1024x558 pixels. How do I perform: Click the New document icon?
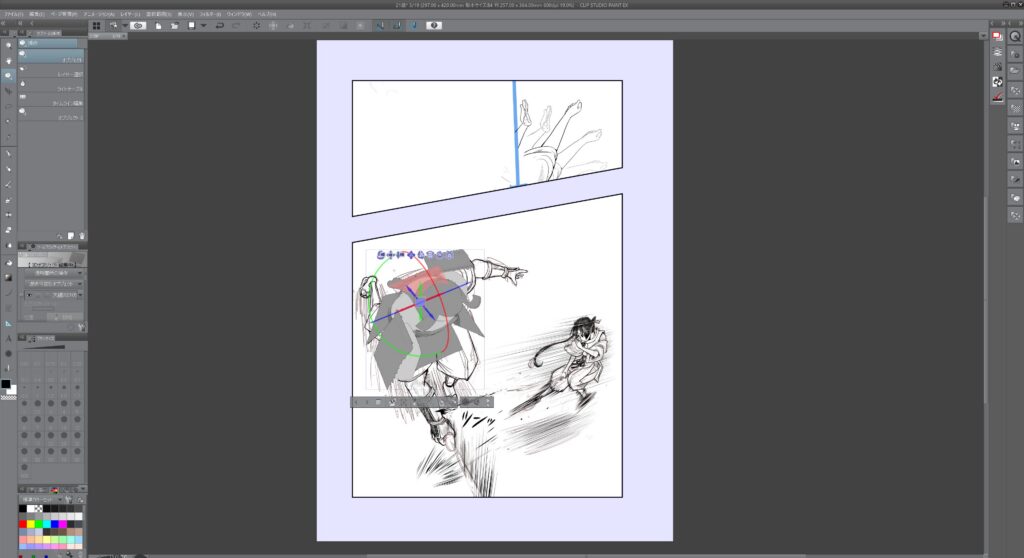[158, 25]
